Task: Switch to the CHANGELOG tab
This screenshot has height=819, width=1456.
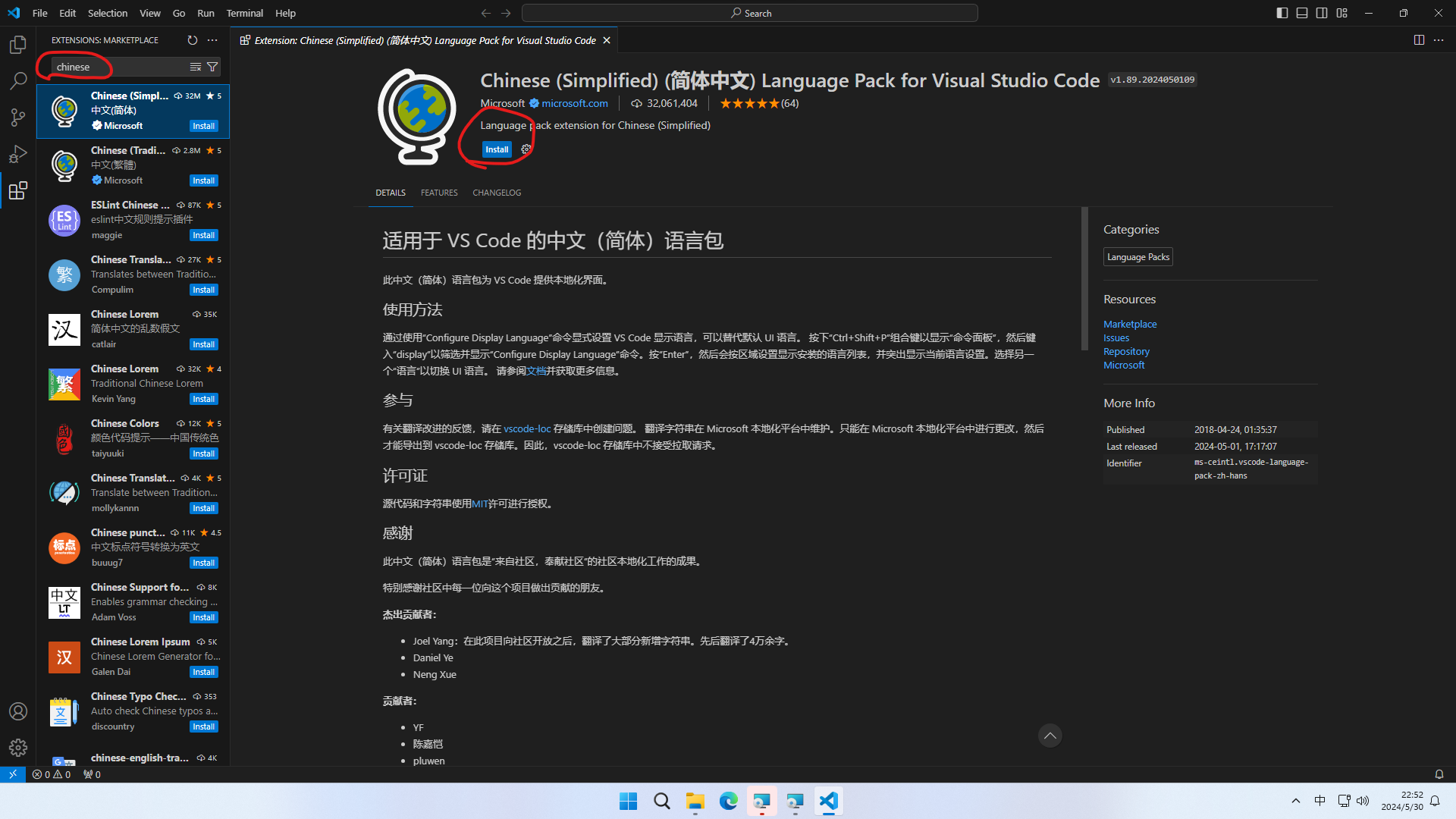Action: pyautogui.click(x=497, y=193)
